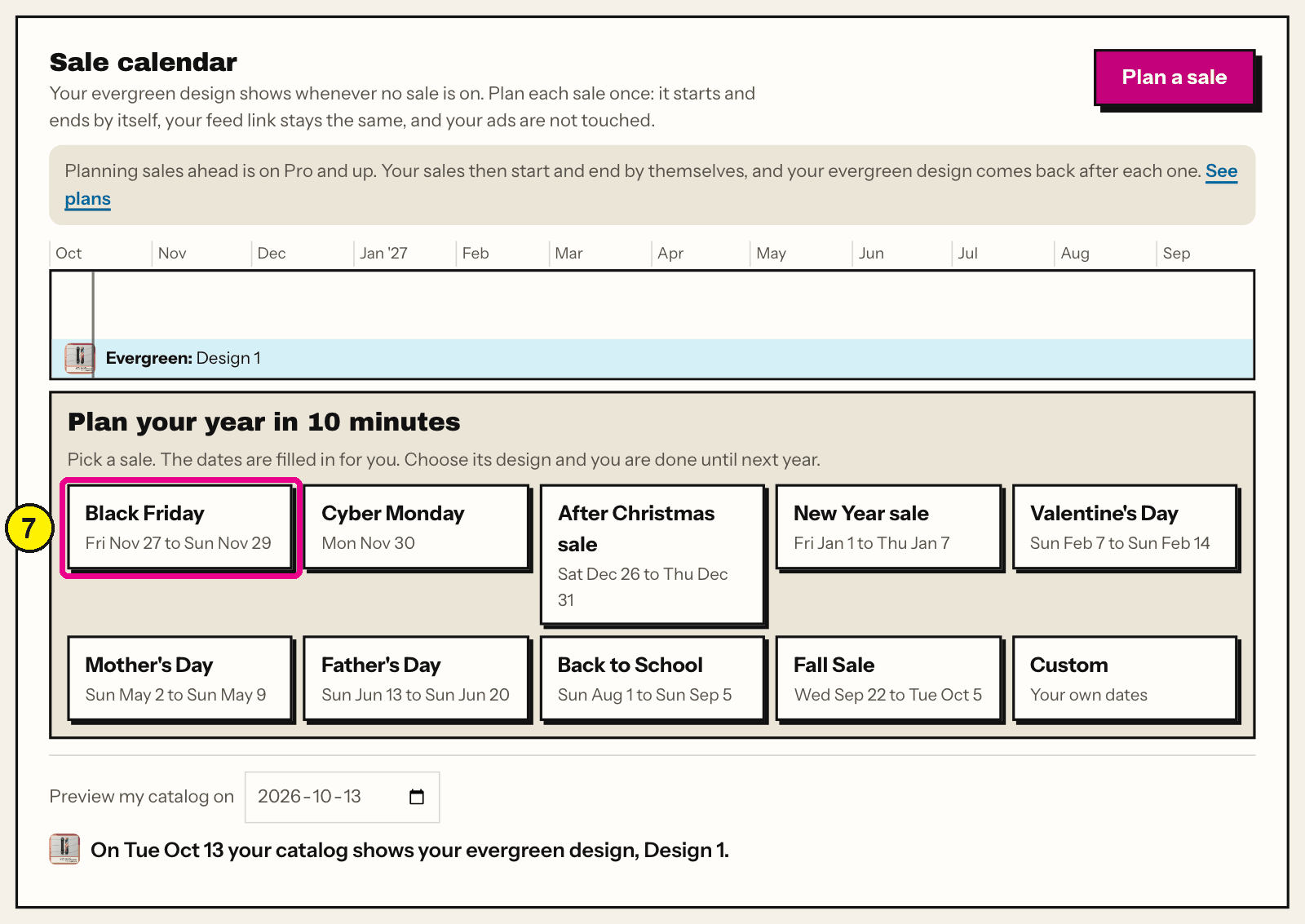
Task: Click the Feb month label on timeline
Action: 476,254
